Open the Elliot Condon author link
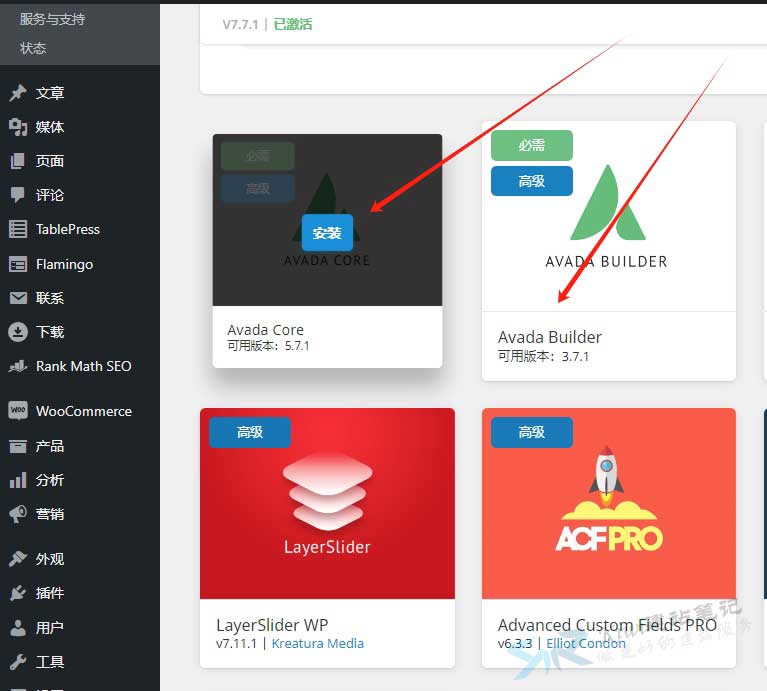Screen dimensions: 767x691 pyautogui.click(x=586, y=644)
